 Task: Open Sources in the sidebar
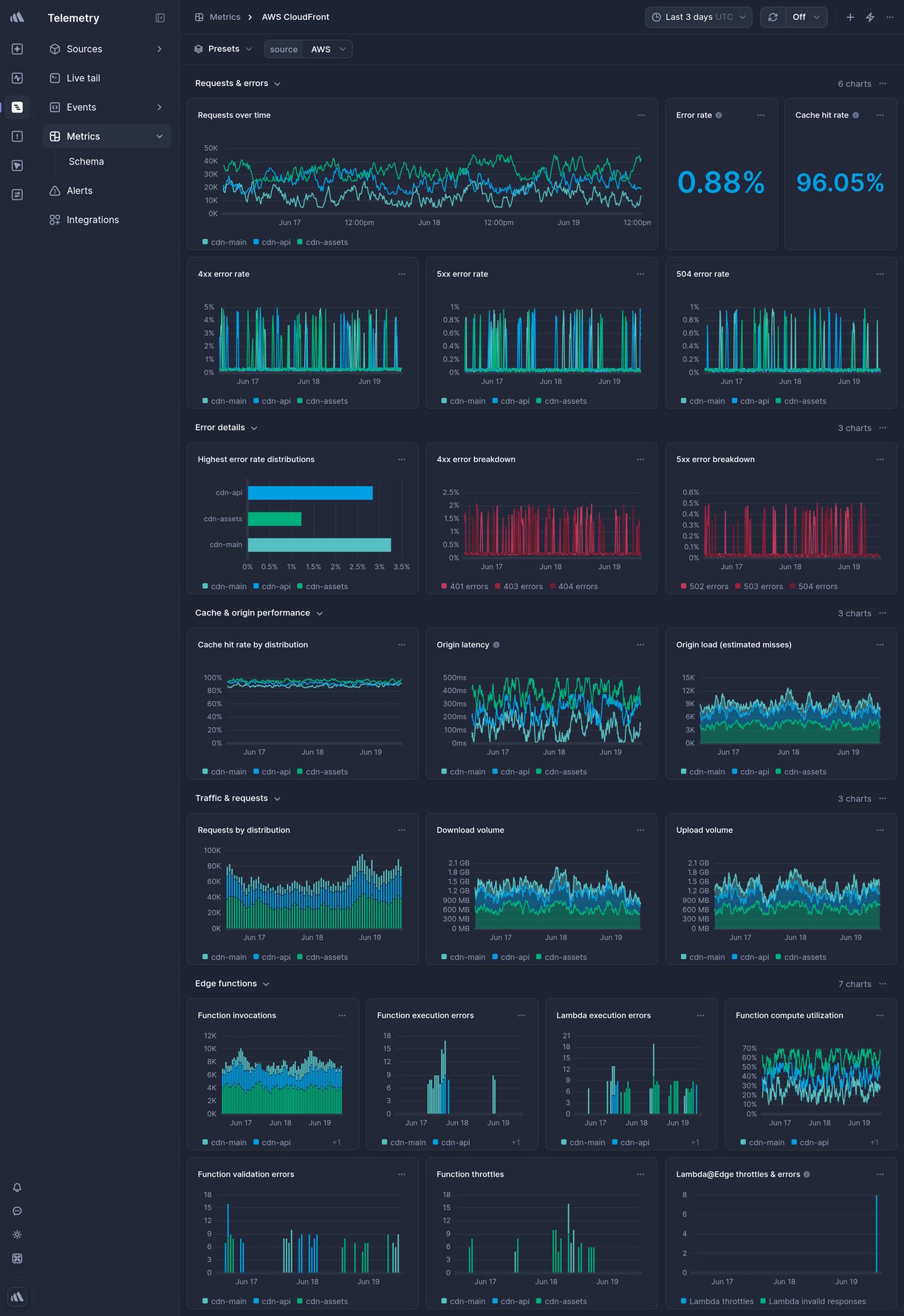click(106, 49)
